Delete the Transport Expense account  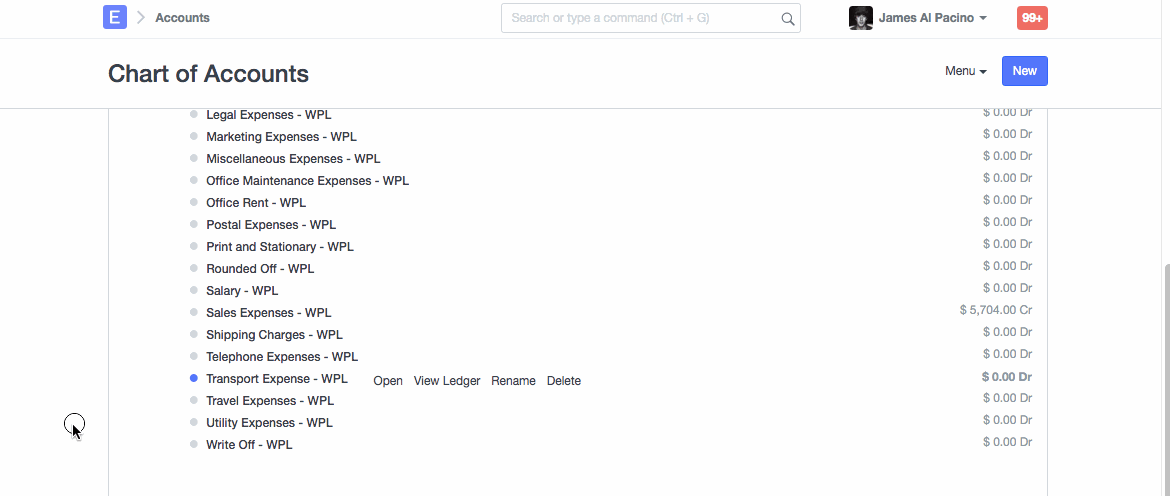[563, 381]
